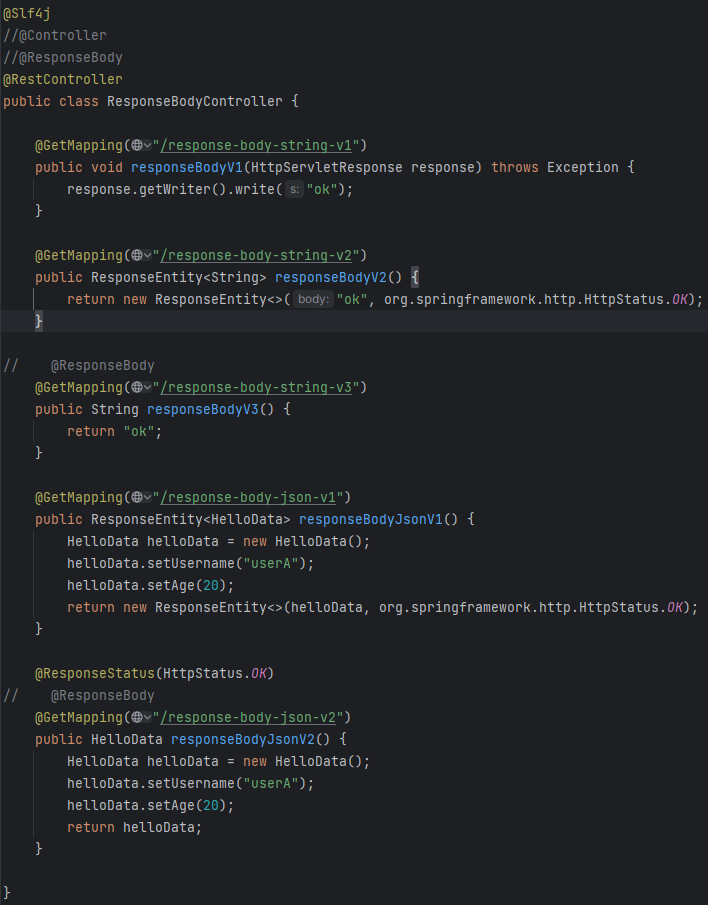
Task: Click highlighted closing brace of responseBodyV2
Action: pyautogui.click(x=39, y=321)
